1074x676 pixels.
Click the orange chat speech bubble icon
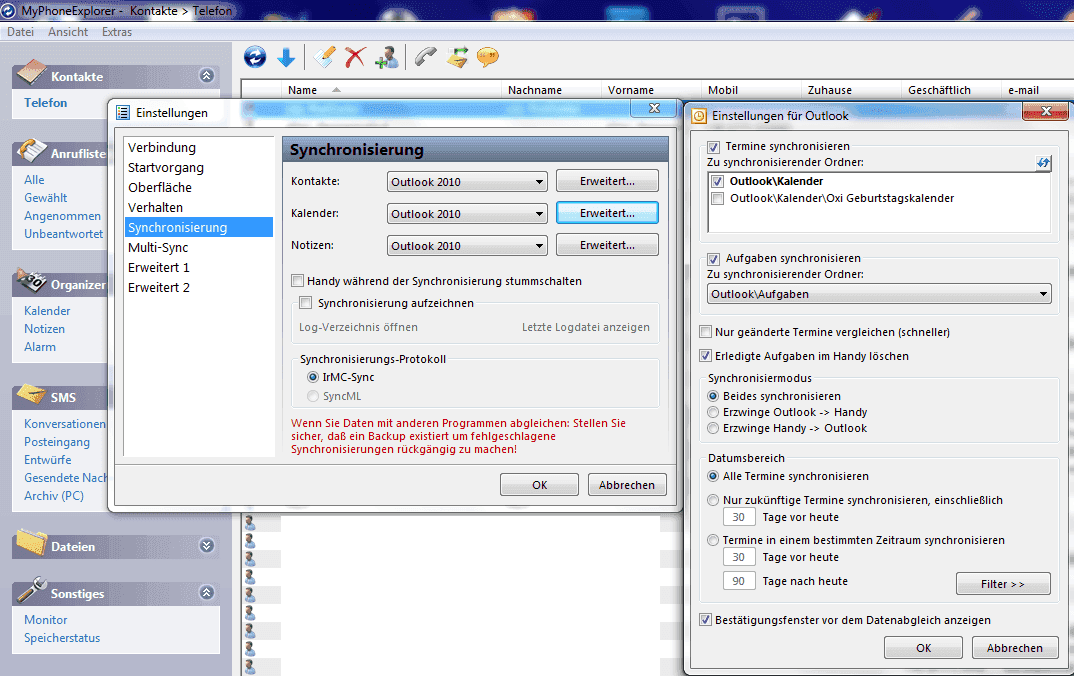click(488, 57)
